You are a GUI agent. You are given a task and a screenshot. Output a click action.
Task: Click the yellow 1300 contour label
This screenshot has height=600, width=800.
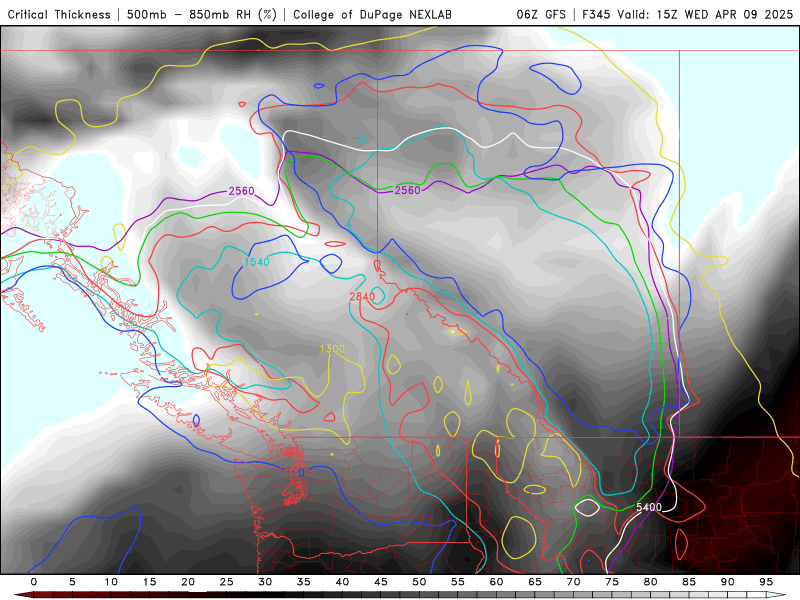[332, 348]
